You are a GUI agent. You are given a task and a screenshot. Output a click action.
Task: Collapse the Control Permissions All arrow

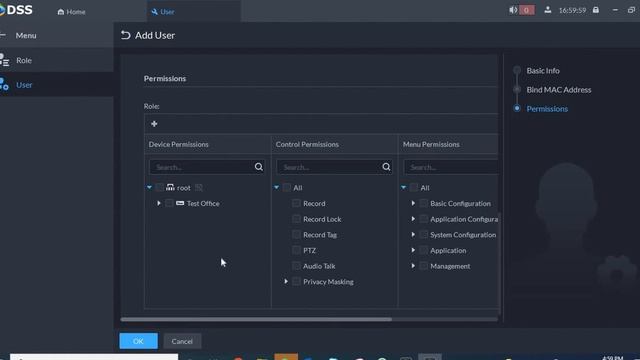pos(276,187)
